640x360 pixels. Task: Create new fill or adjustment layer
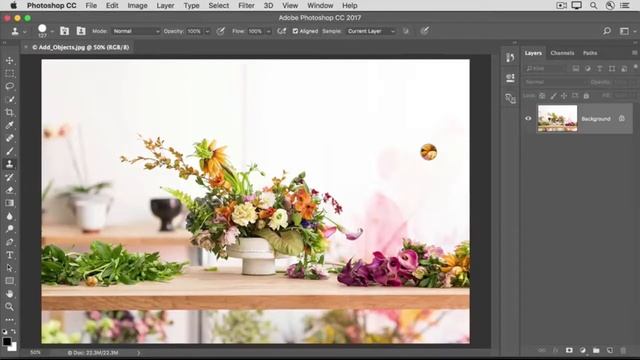582,350
